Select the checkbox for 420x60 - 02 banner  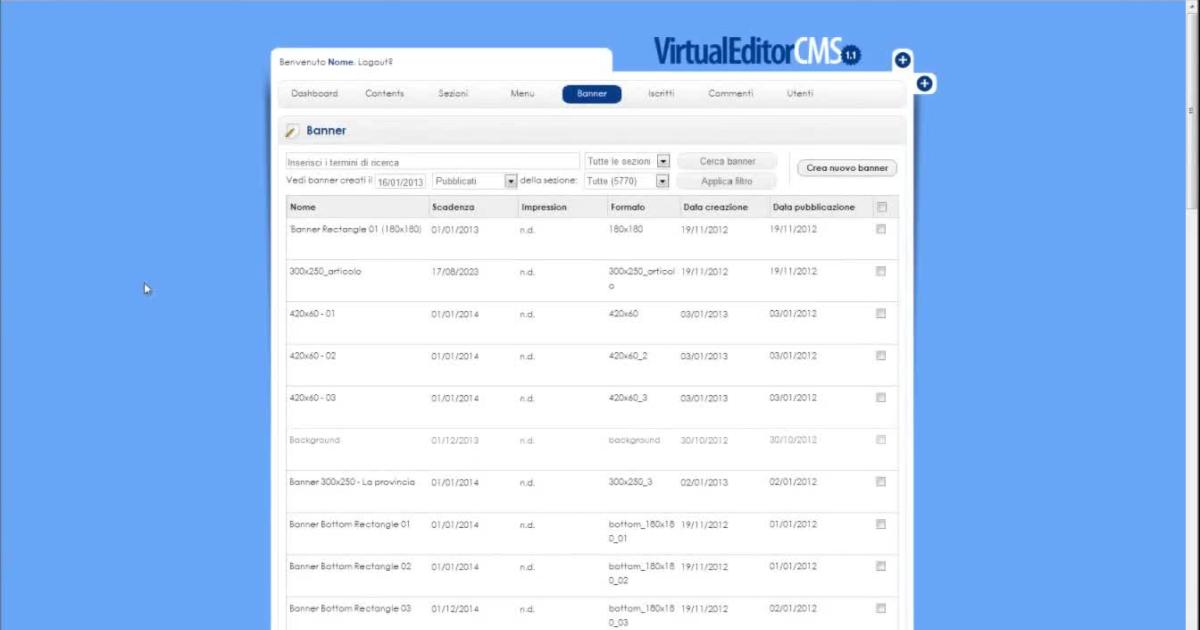(x=881, y=355)
